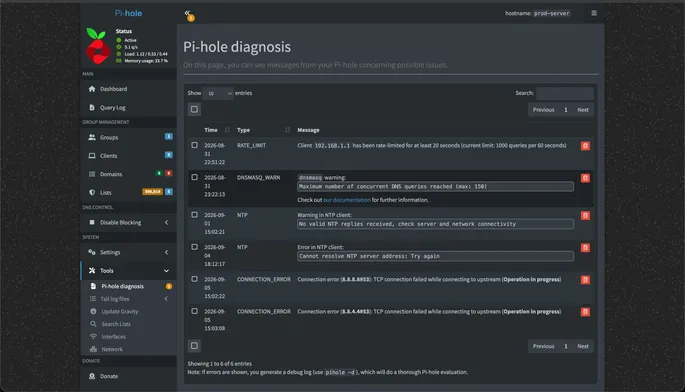The width and height of the screenshot is (685, 392).
Task: Click the Pi-hole title text in header
Action: click(128, 13)
